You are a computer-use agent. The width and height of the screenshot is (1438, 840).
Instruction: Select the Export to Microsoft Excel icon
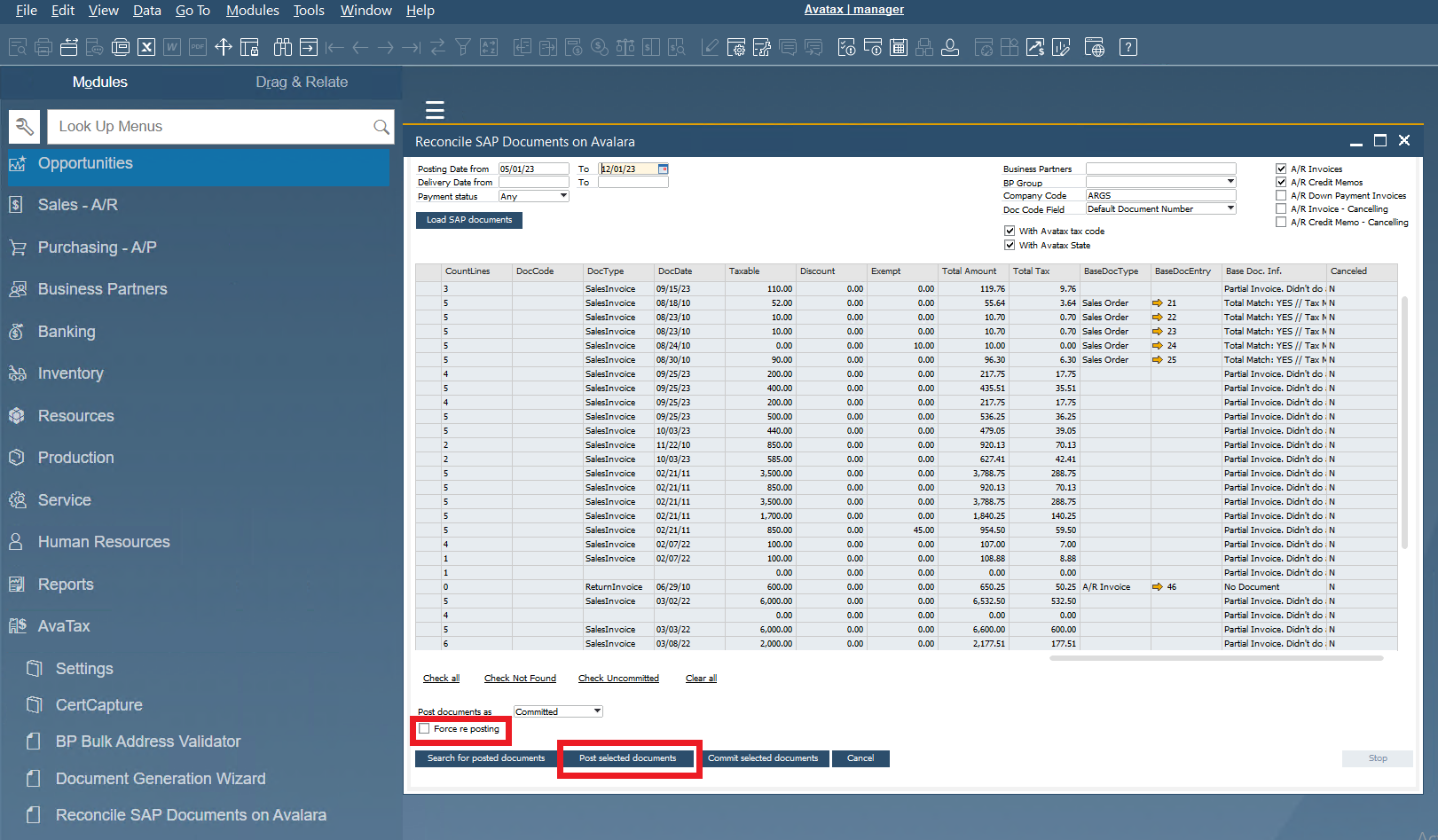pos(146,46)
